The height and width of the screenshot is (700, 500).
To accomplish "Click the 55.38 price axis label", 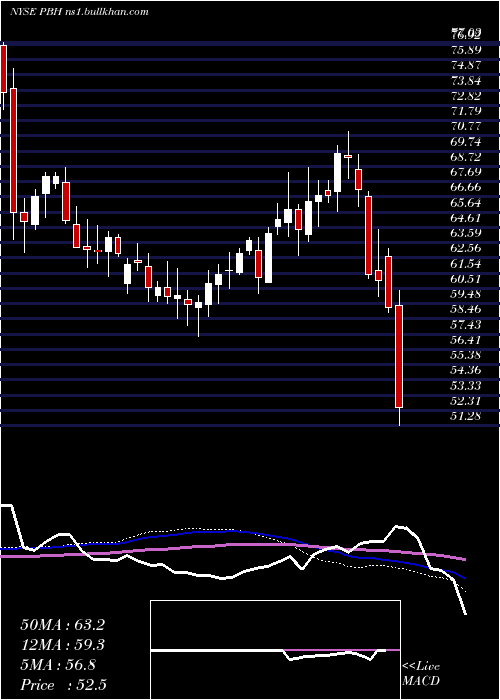I will click(x=466, y=355).
